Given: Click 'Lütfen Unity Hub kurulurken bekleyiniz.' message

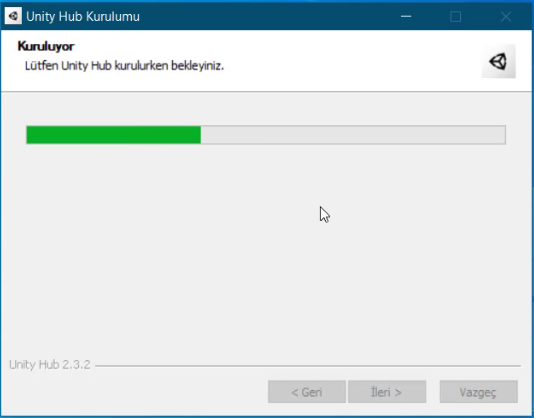Looking at the screenshot, I should click(x=124, y=65).
